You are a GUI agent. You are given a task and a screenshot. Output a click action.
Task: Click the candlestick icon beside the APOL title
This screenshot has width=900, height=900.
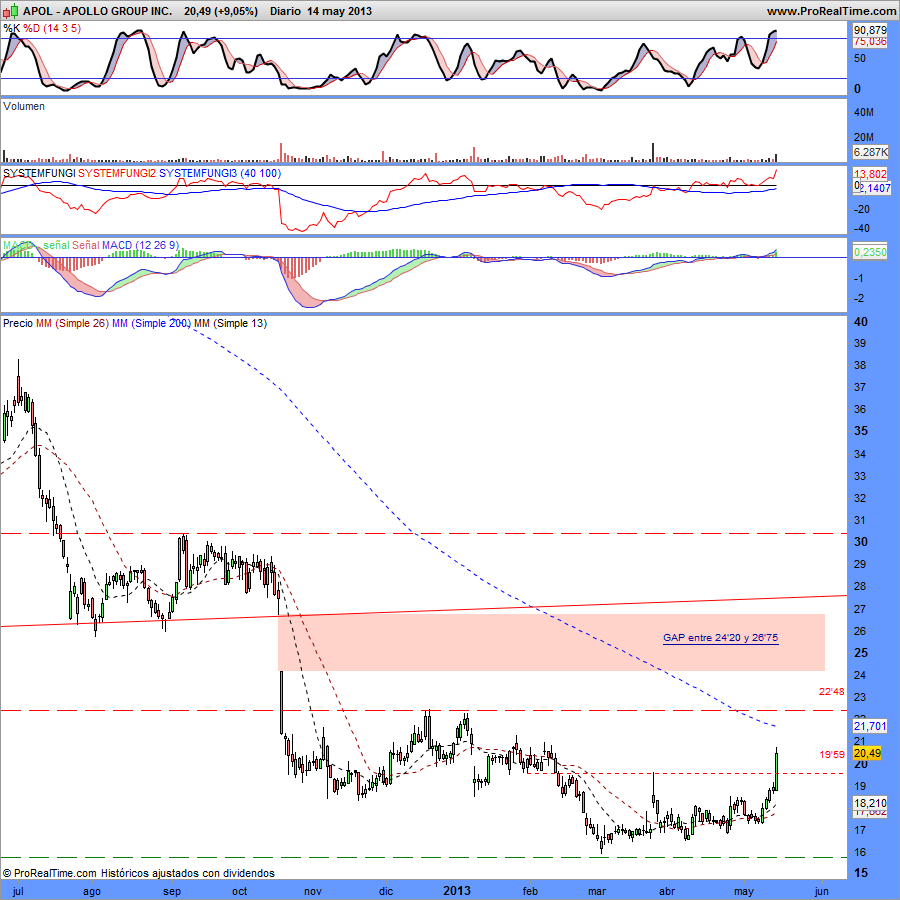(x=11, y=11)
